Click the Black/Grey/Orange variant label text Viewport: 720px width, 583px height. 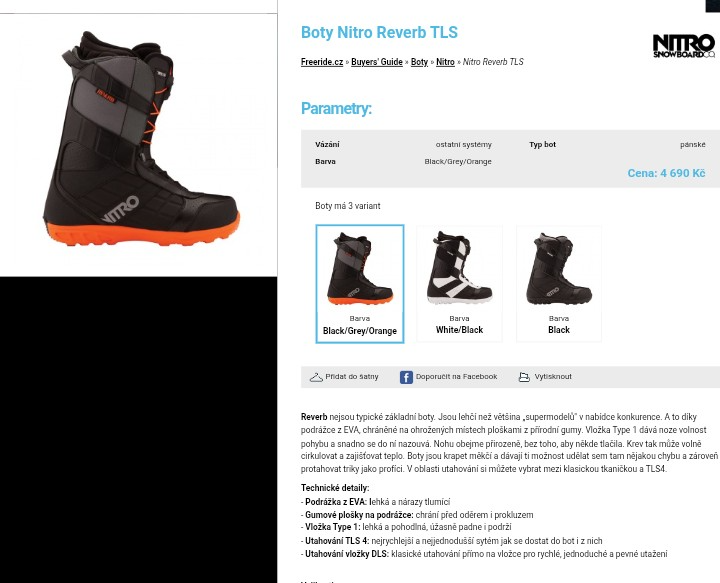coord(360,331)
